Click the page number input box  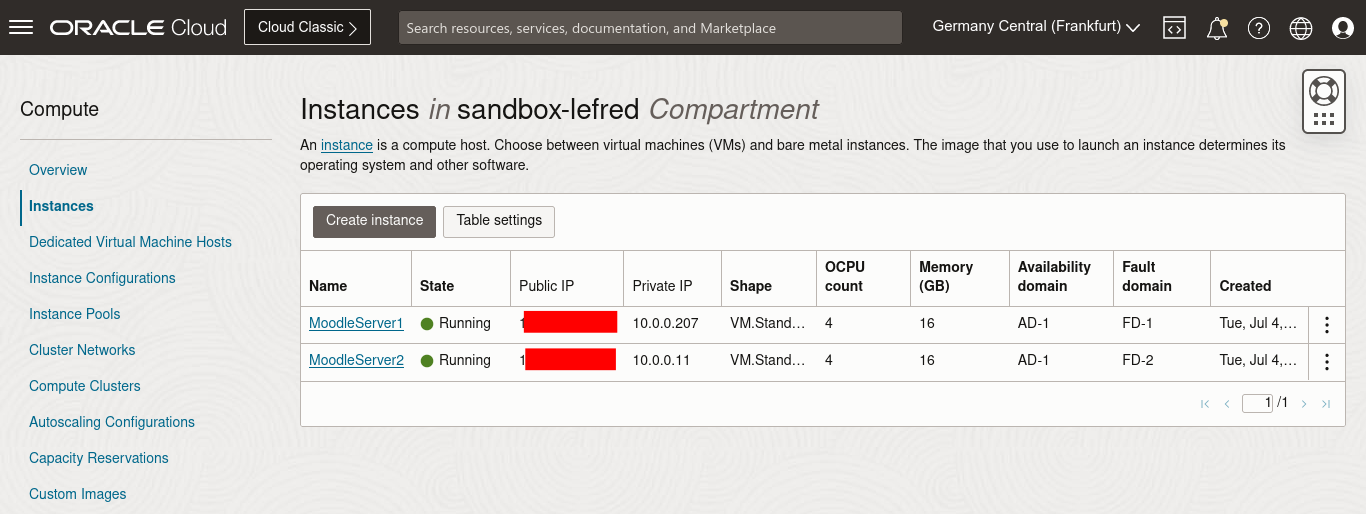click(1257, 403)
